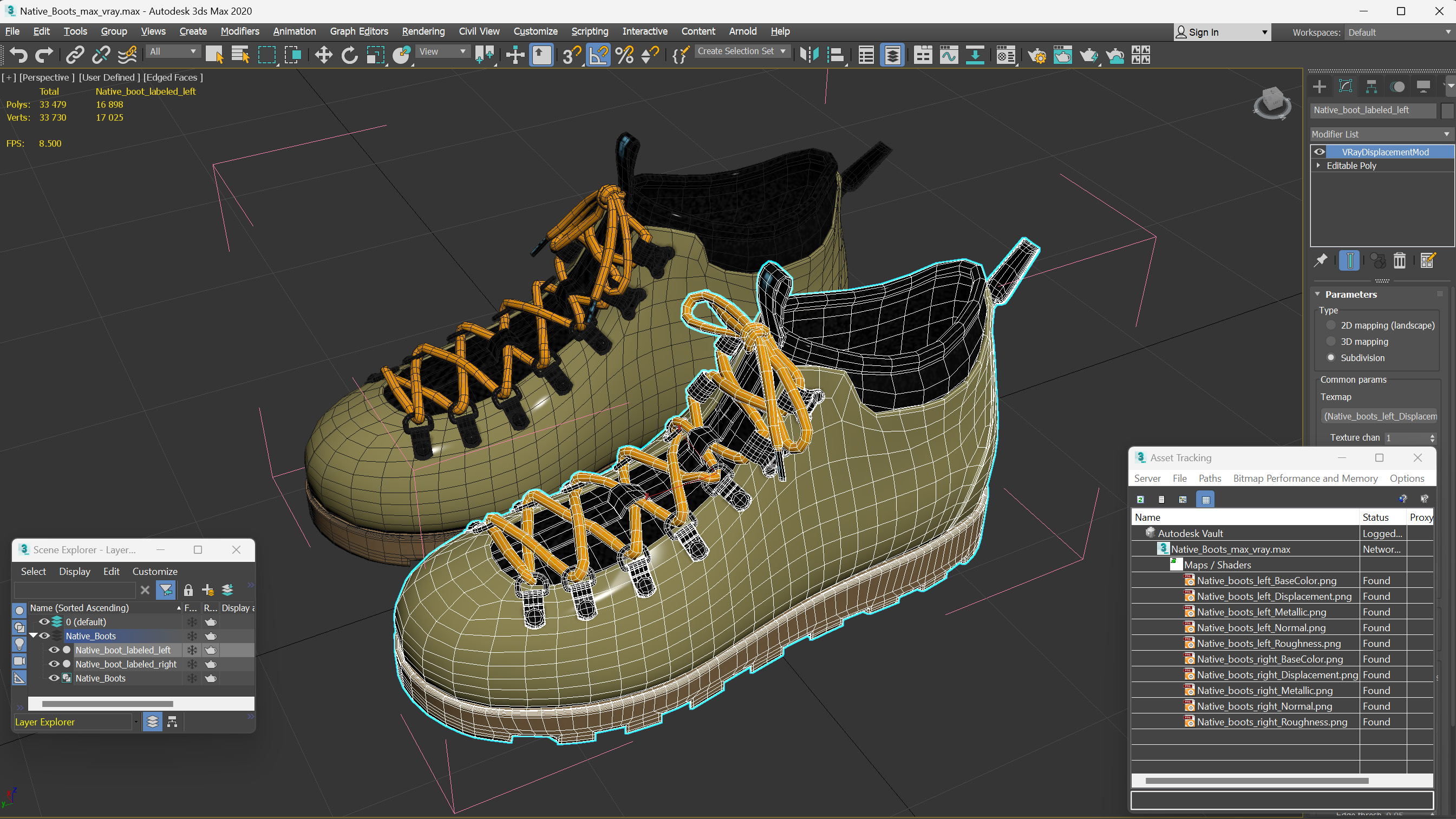Screen dimensions: 1456x819
Task: Open the Select by Name dialog
Action: click(240, 55)
